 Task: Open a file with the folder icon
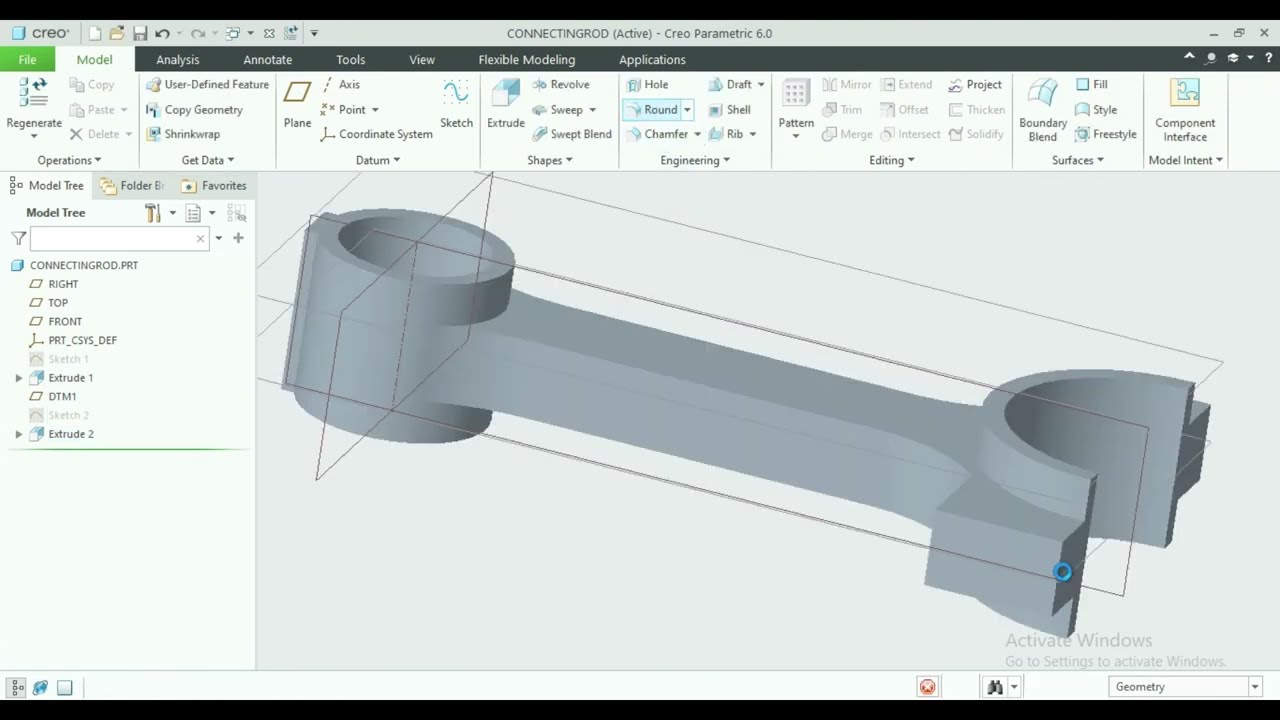pyautogui.click(x=117, y=33)
